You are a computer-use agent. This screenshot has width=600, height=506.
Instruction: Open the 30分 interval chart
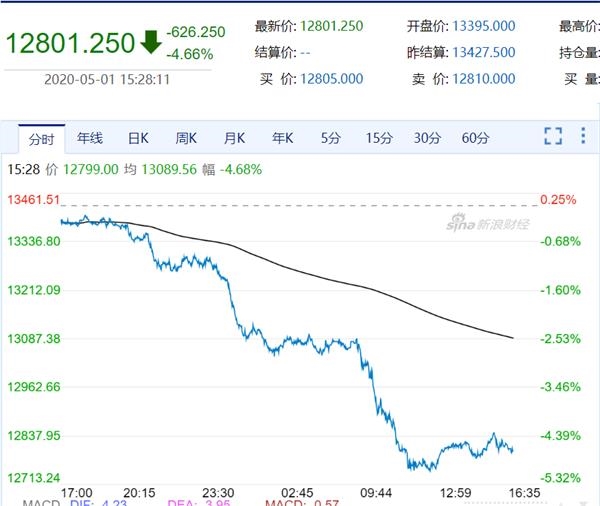coord(427,138)
